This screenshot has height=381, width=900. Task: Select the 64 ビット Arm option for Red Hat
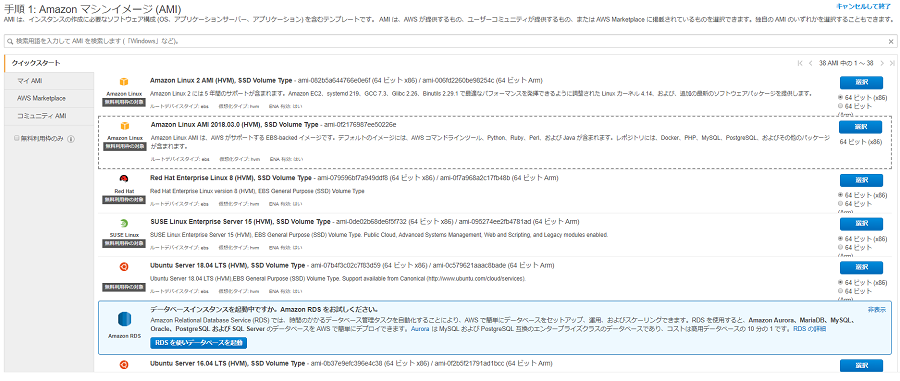(841, 204)
